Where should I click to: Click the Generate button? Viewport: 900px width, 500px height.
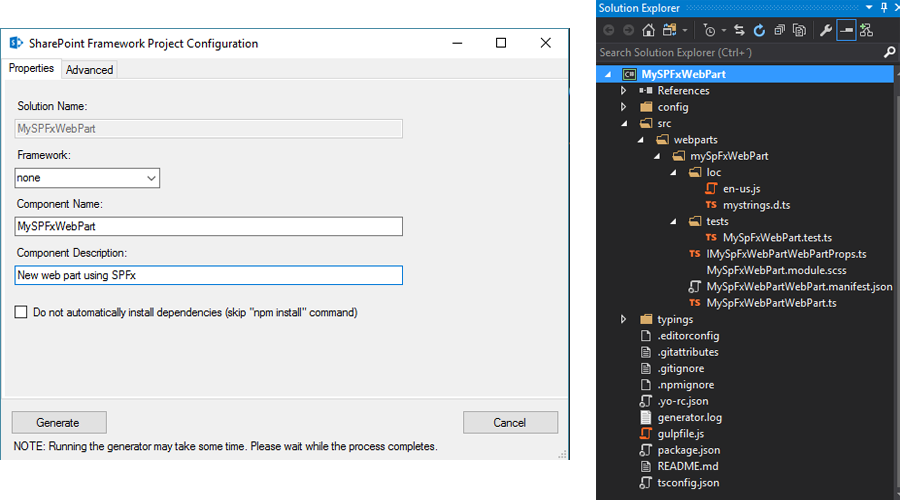coord(59,423)
